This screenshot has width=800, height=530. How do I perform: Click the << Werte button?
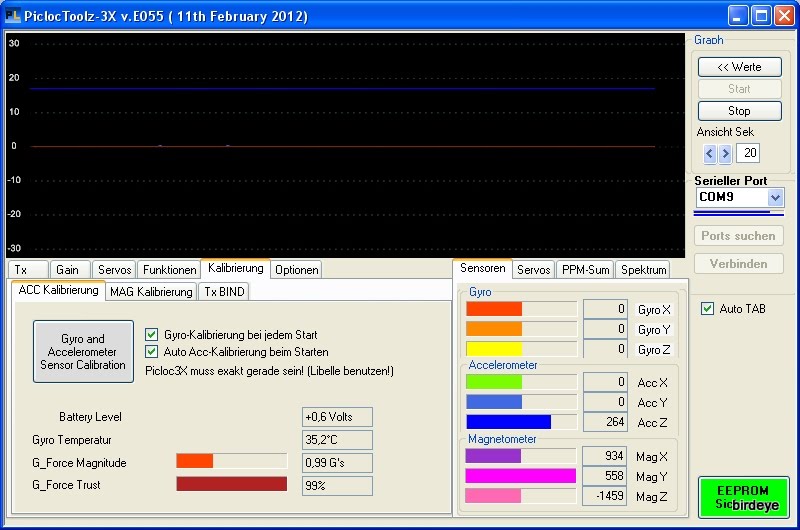[x=739, y=67]
